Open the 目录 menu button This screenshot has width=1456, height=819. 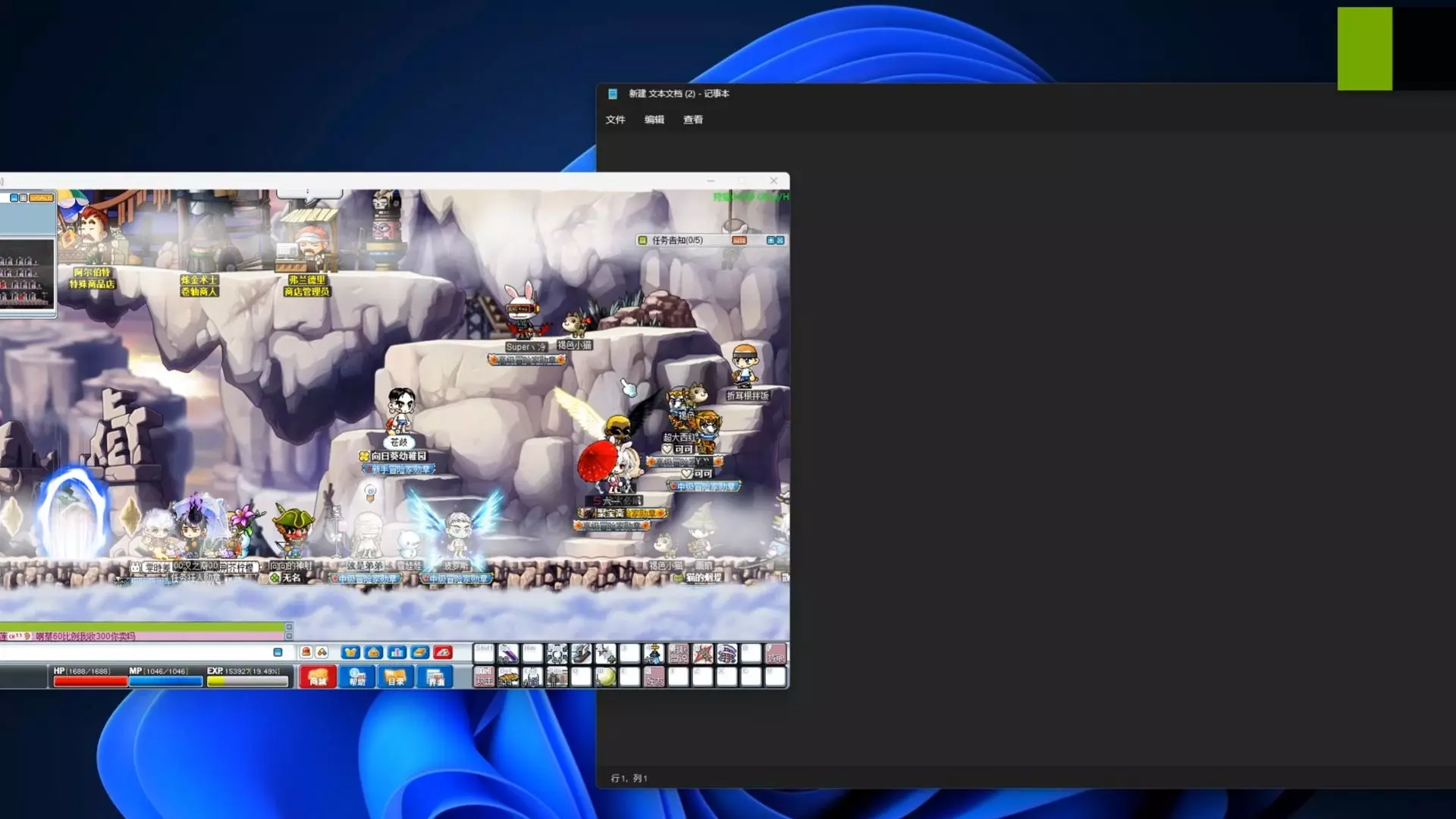click(x=396, y=676)
